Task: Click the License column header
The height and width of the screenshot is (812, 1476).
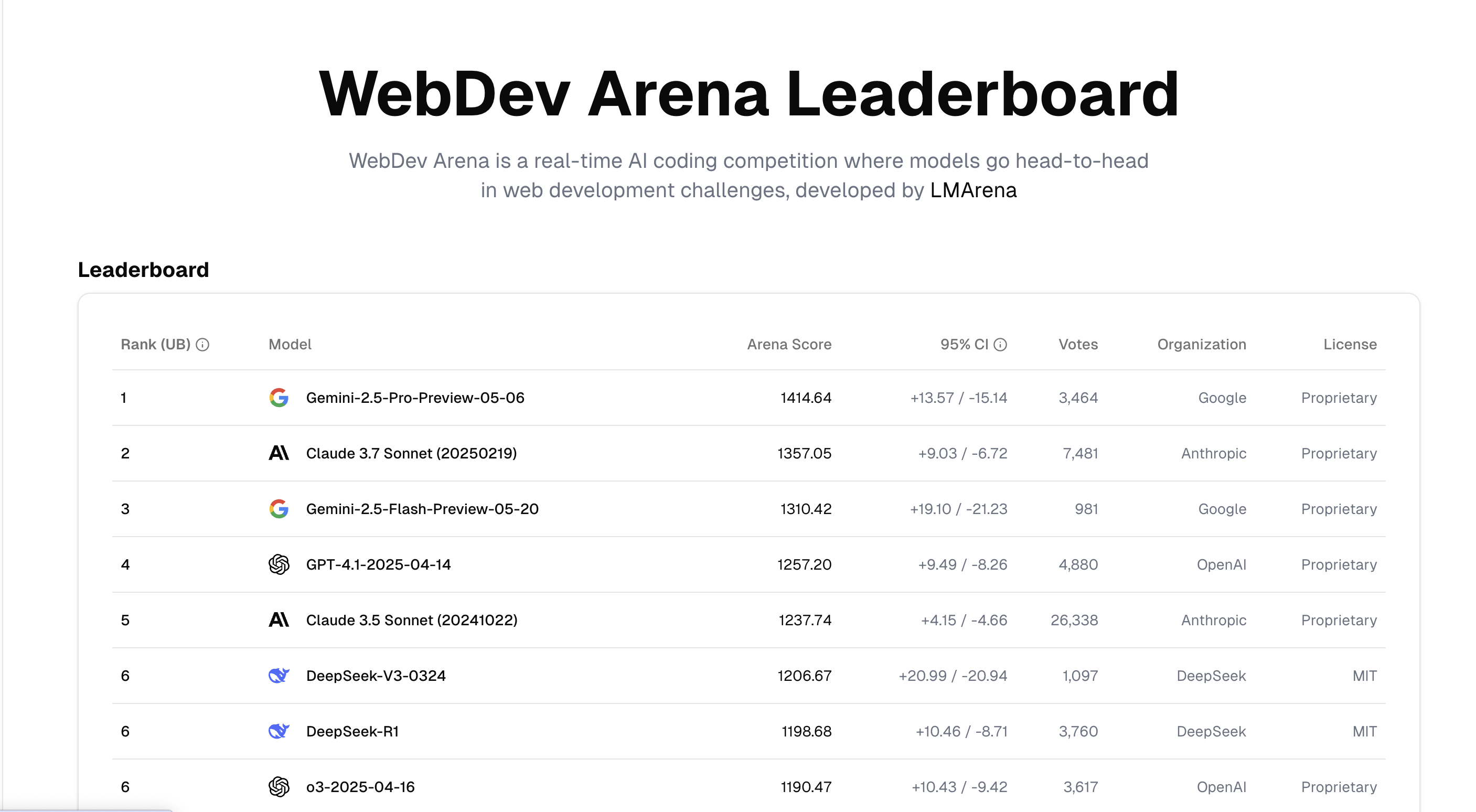Action: 1350,345
